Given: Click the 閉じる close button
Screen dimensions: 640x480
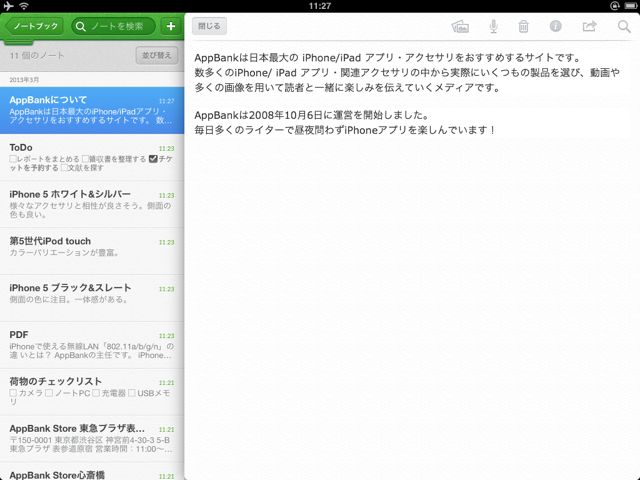Looking at the screenshot, I should (x=209, y=26).
